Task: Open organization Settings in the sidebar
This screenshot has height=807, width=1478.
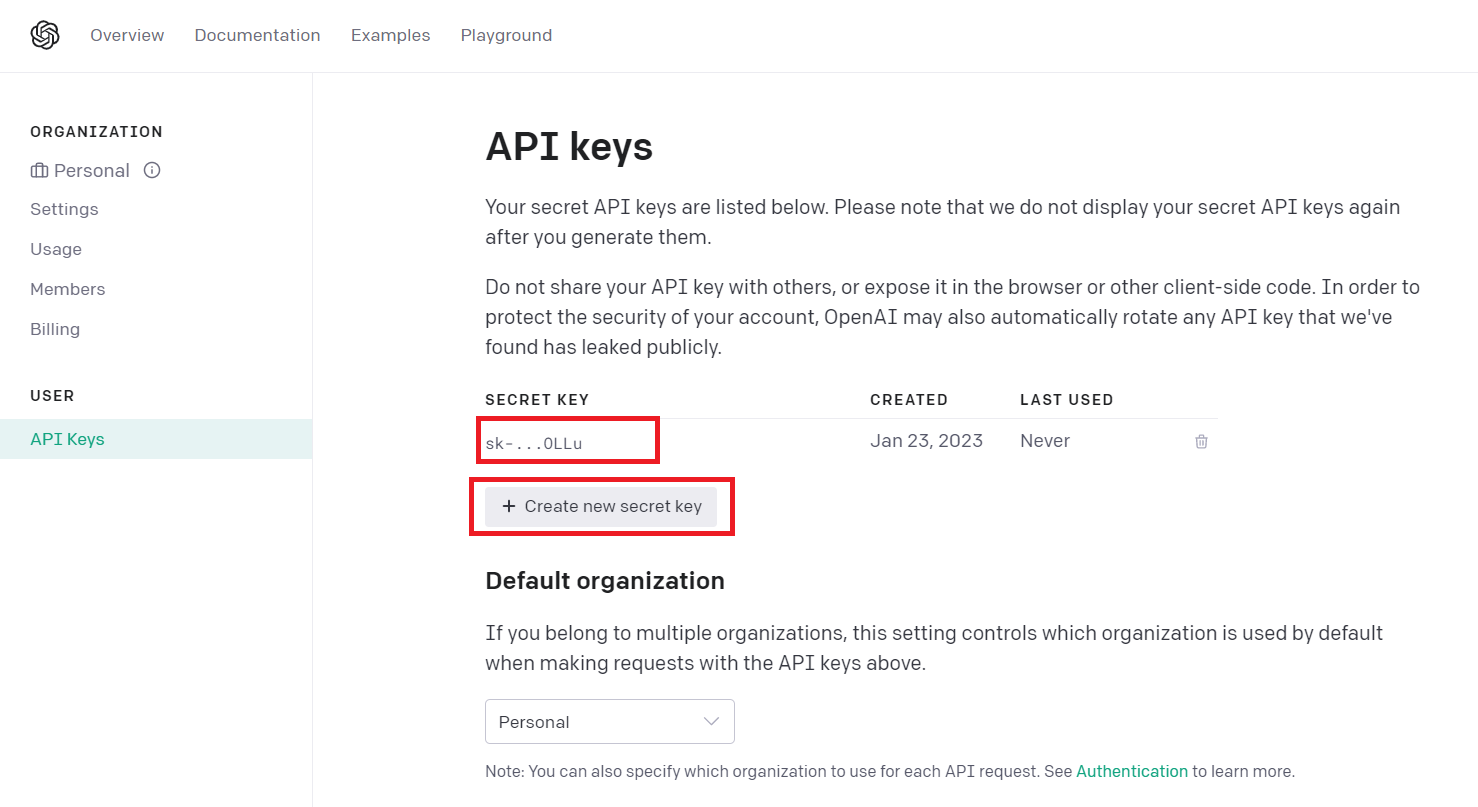Action: [64, 209]
